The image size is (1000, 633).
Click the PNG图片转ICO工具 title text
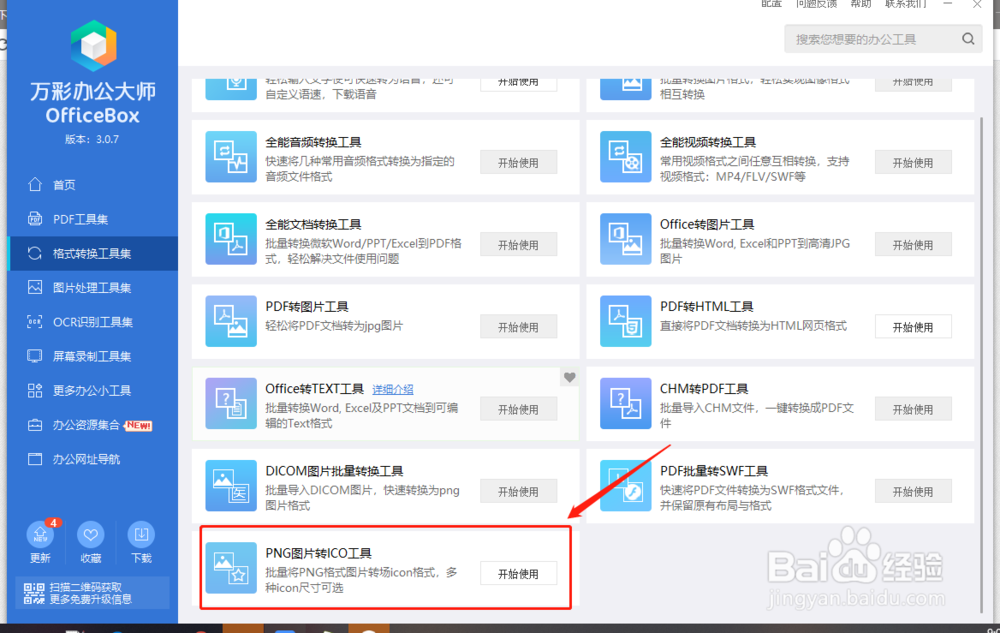[318, 553]
